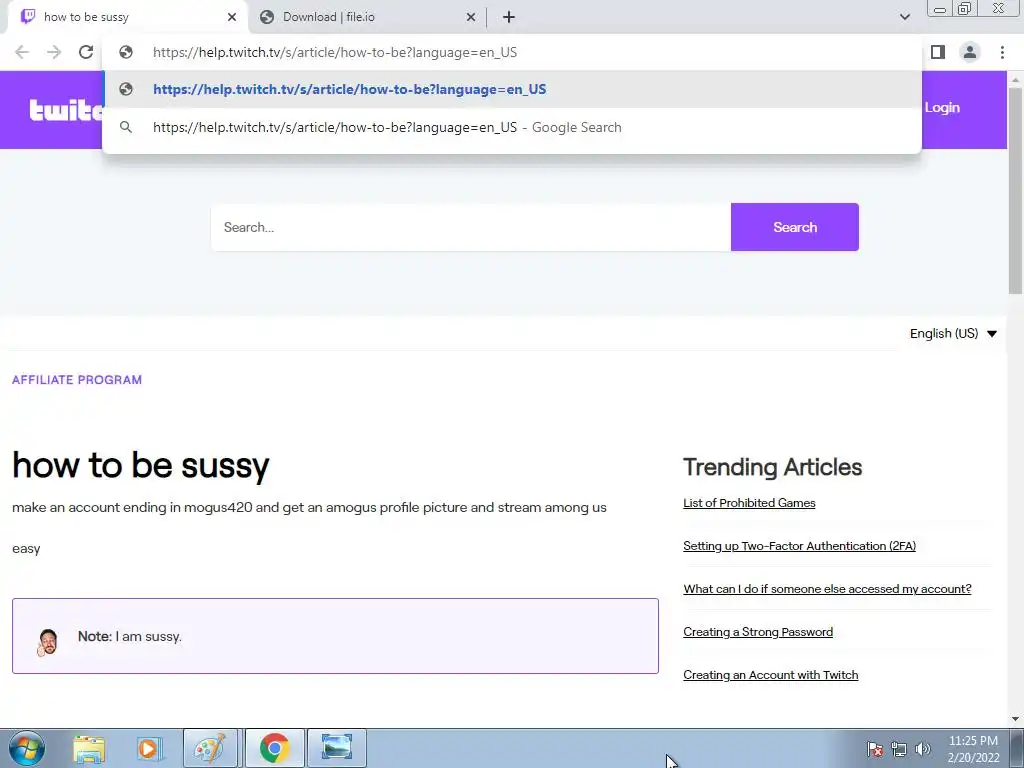1024x768 pixels.
Task: Click the volume speaker tray icon
Action: tap(923, 749)
